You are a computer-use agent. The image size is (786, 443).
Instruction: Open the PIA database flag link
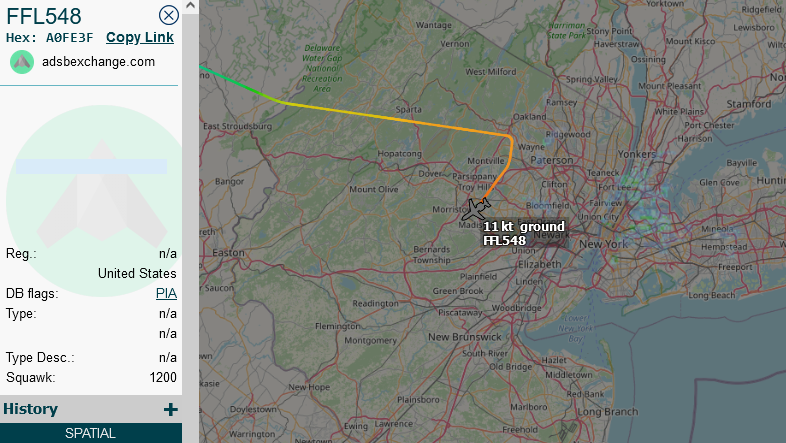[166, 293]
